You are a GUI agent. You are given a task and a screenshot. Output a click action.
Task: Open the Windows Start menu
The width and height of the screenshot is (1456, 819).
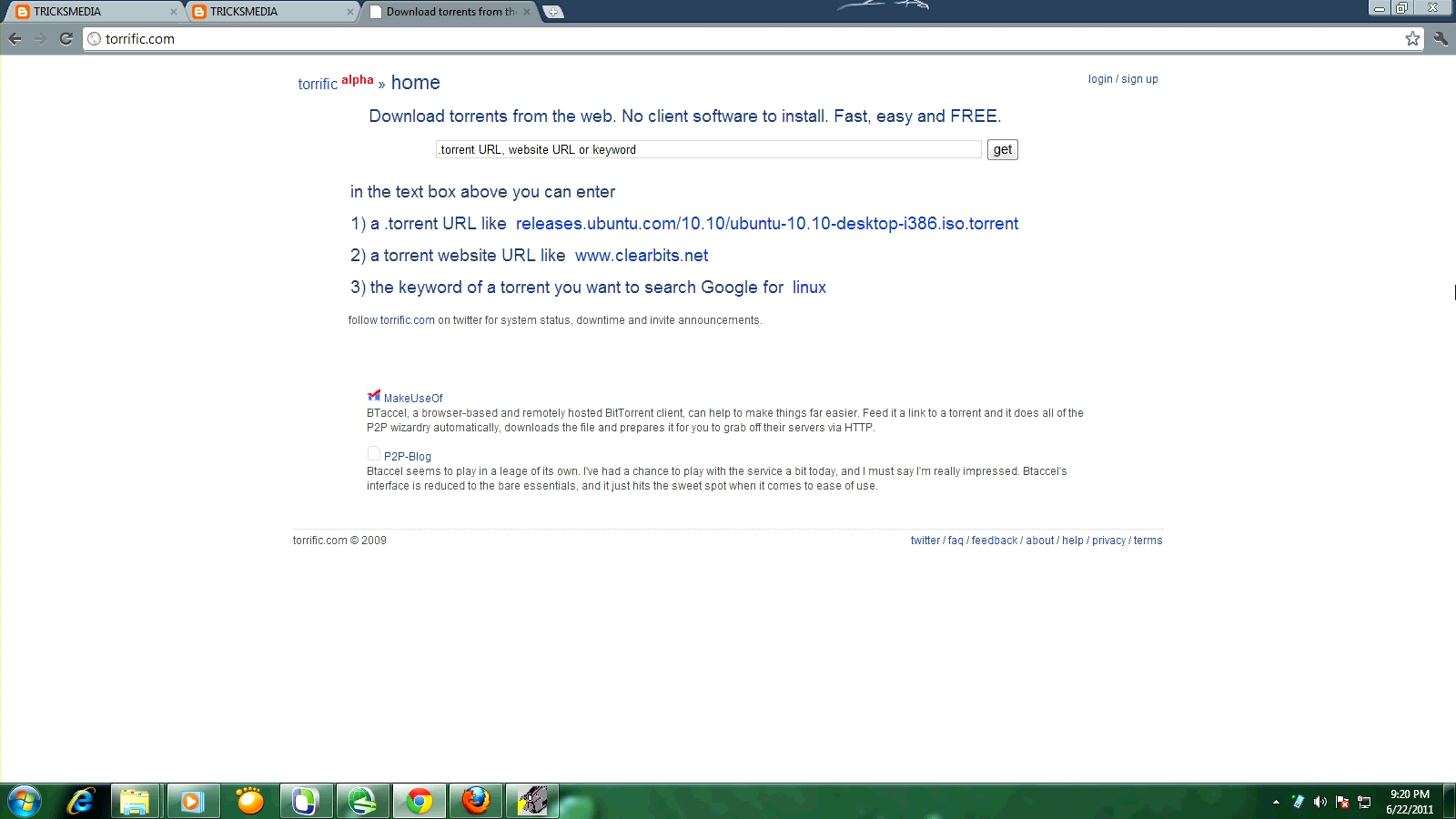pos(24,802)
